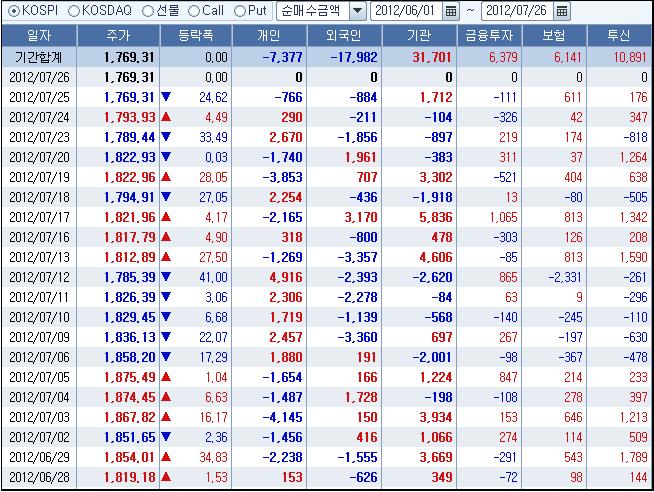Click the price 1,793.93 on 2012/07/24
This screenshot has width=654, height=492.
coord(129,117)
